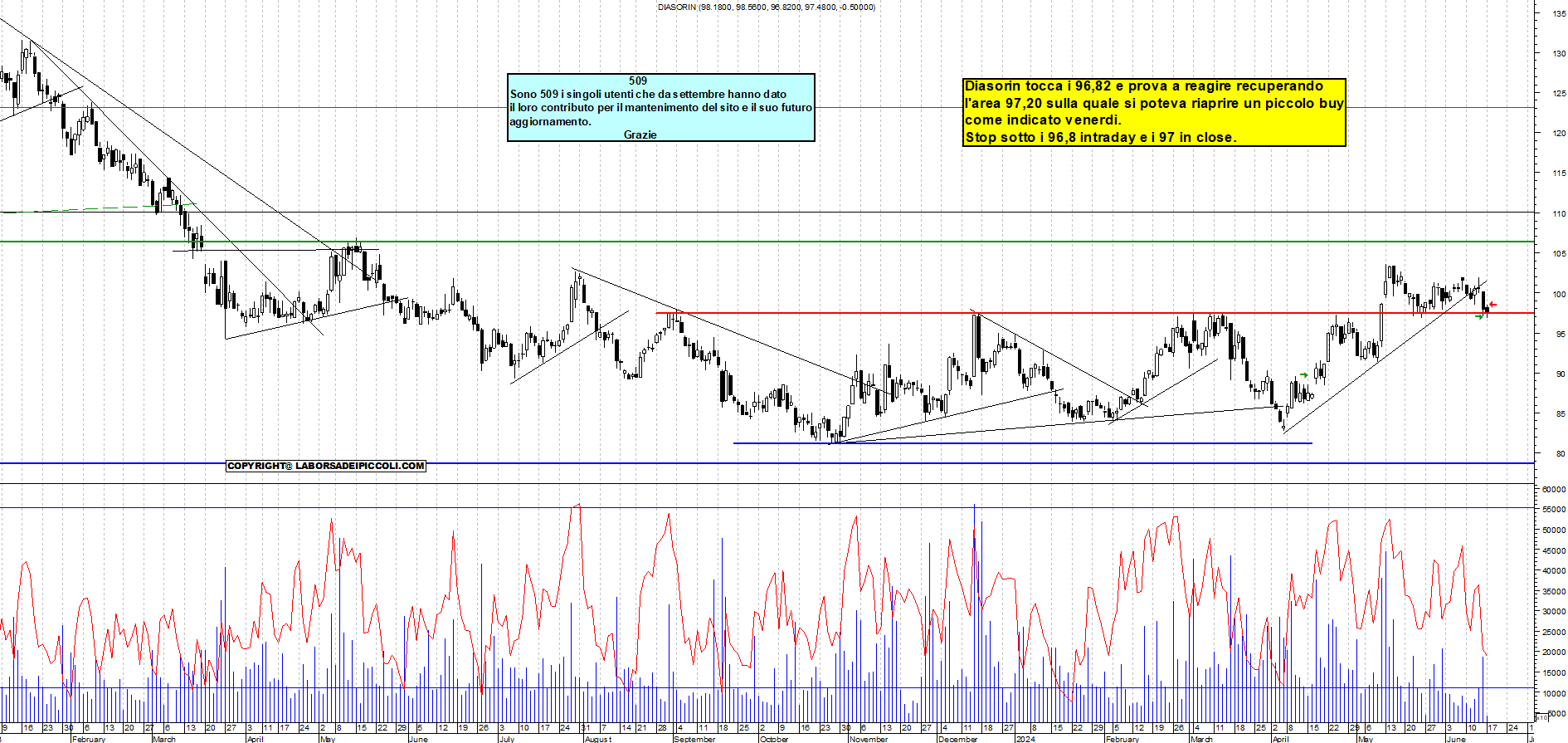Click price axis label 115
1568x743 pixels.
pyautogui.click(x=1559, y=174)
